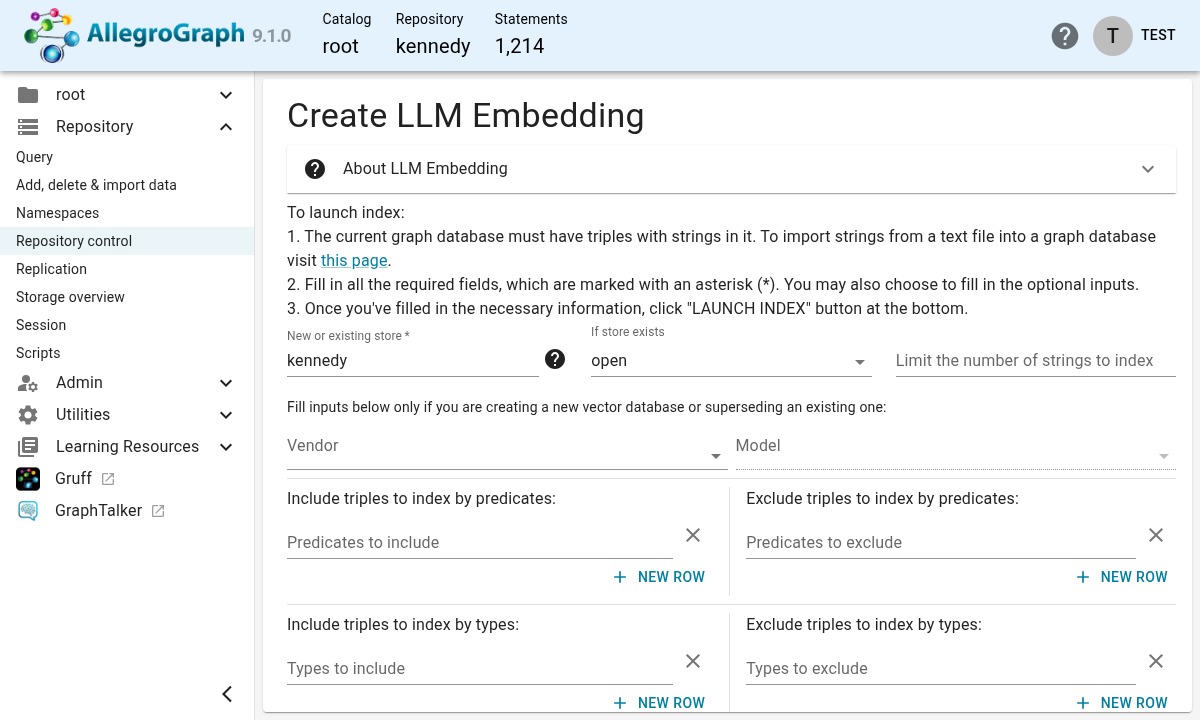Follow the 'this page' link

(354, 260)
